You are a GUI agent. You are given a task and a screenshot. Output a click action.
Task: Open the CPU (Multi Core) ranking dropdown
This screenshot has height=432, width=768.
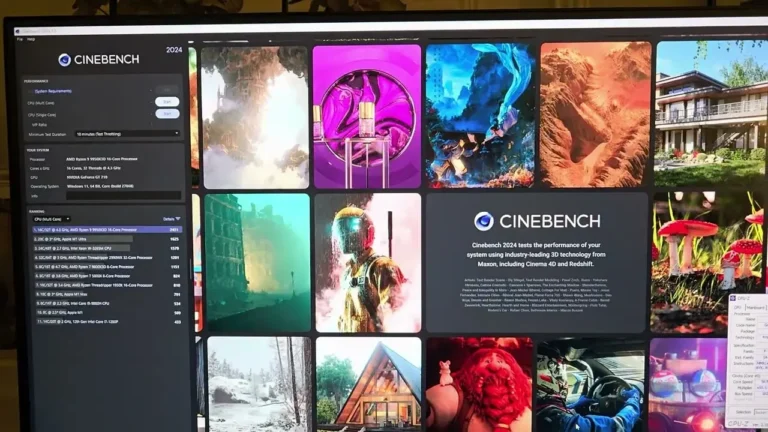[x=51, y=219]
